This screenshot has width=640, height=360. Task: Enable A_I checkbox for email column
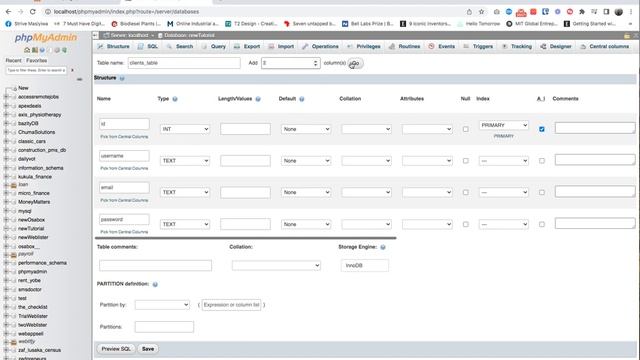click(542, 192)
